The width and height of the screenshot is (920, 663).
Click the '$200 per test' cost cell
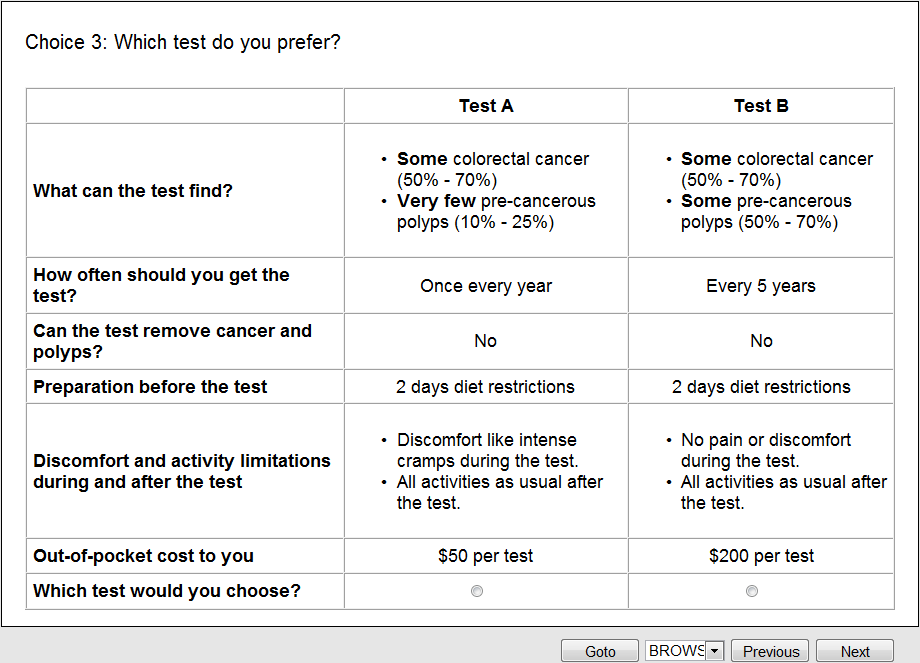pyautogui.click(x=761, y=556)
